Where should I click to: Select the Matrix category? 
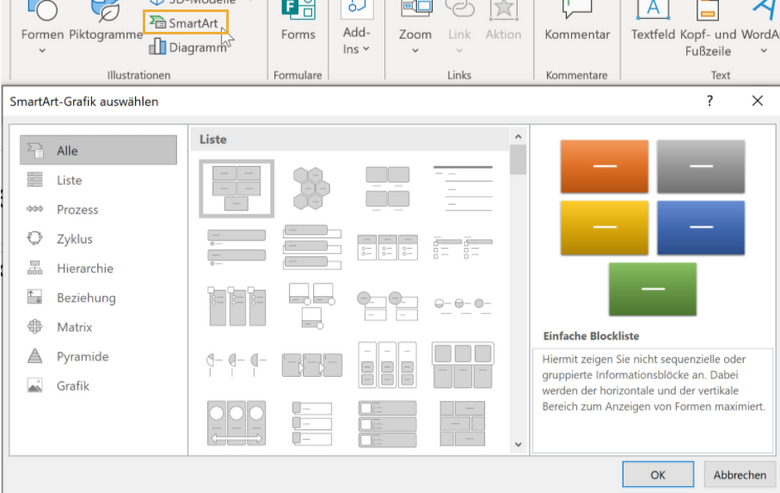(x=98, y=326)
